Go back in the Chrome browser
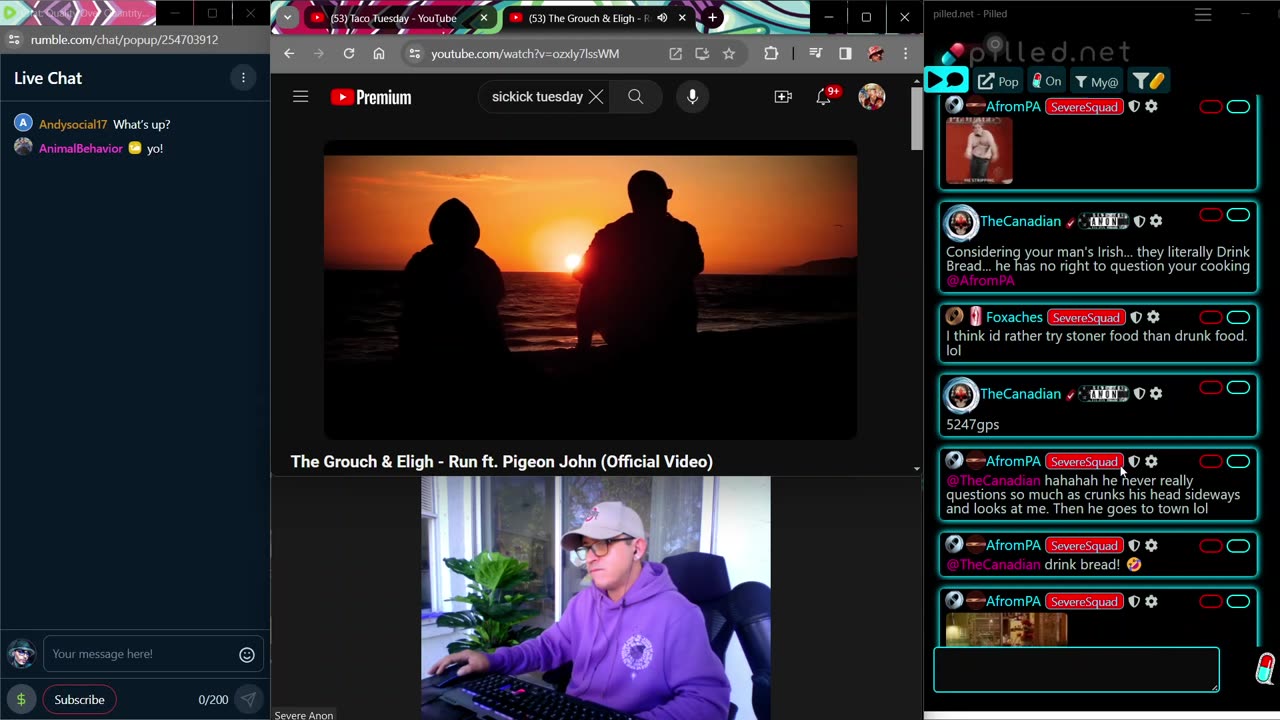 tap(289, 54)
